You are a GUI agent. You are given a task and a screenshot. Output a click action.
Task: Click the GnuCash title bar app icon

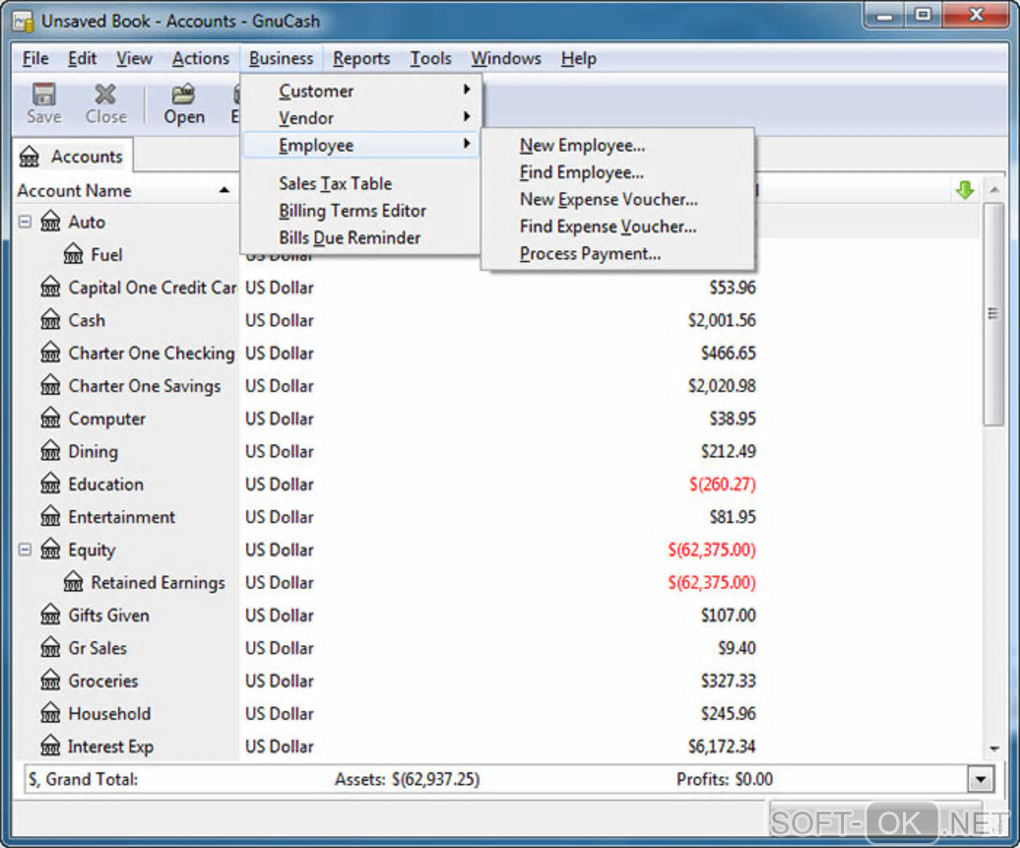23,21
